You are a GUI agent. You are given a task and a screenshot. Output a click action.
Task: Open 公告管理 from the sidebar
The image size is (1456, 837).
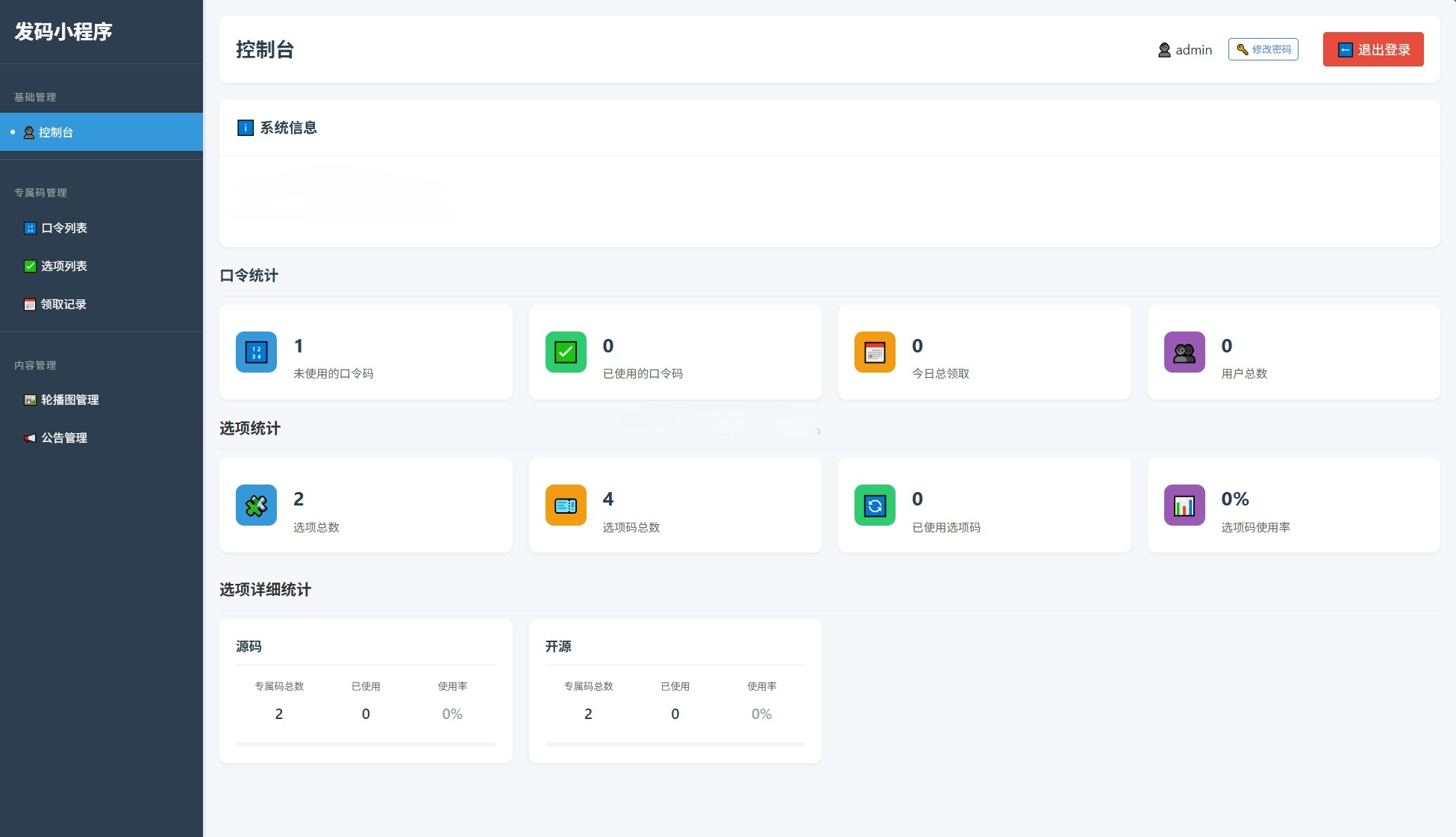pos(64,438)
